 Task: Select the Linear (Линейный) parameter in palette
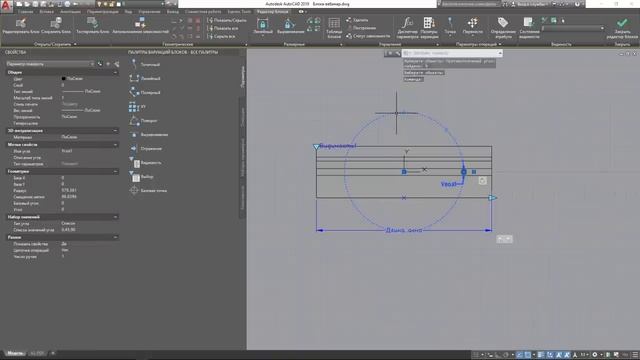[145, 78]
